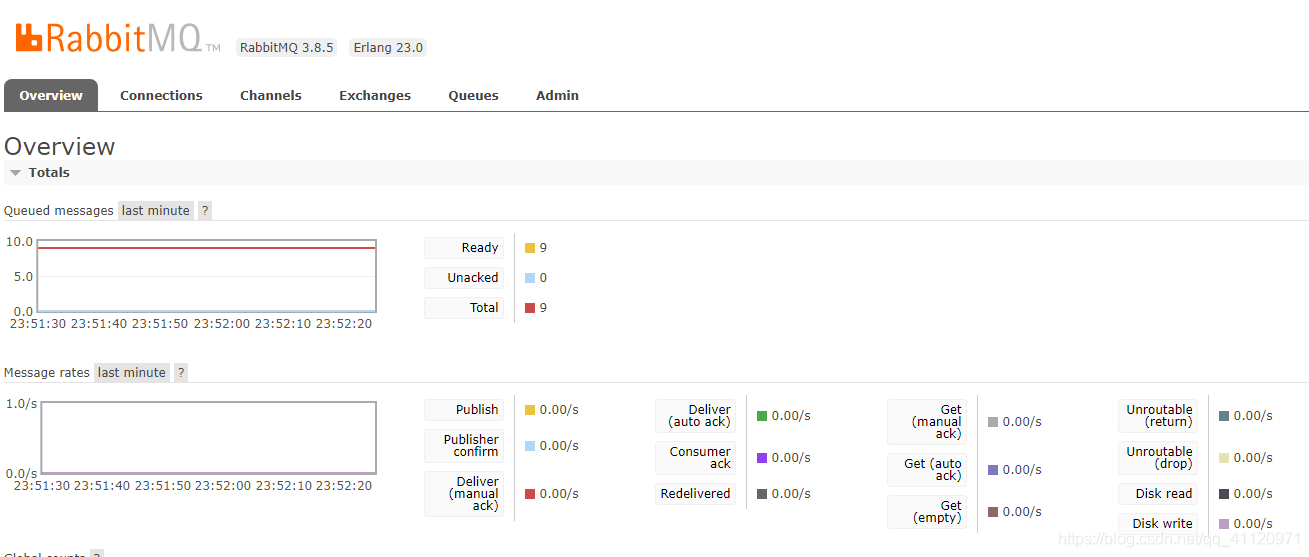
Task: Change Queued messages 'last minute' range
Action: [x=155, y=210]
